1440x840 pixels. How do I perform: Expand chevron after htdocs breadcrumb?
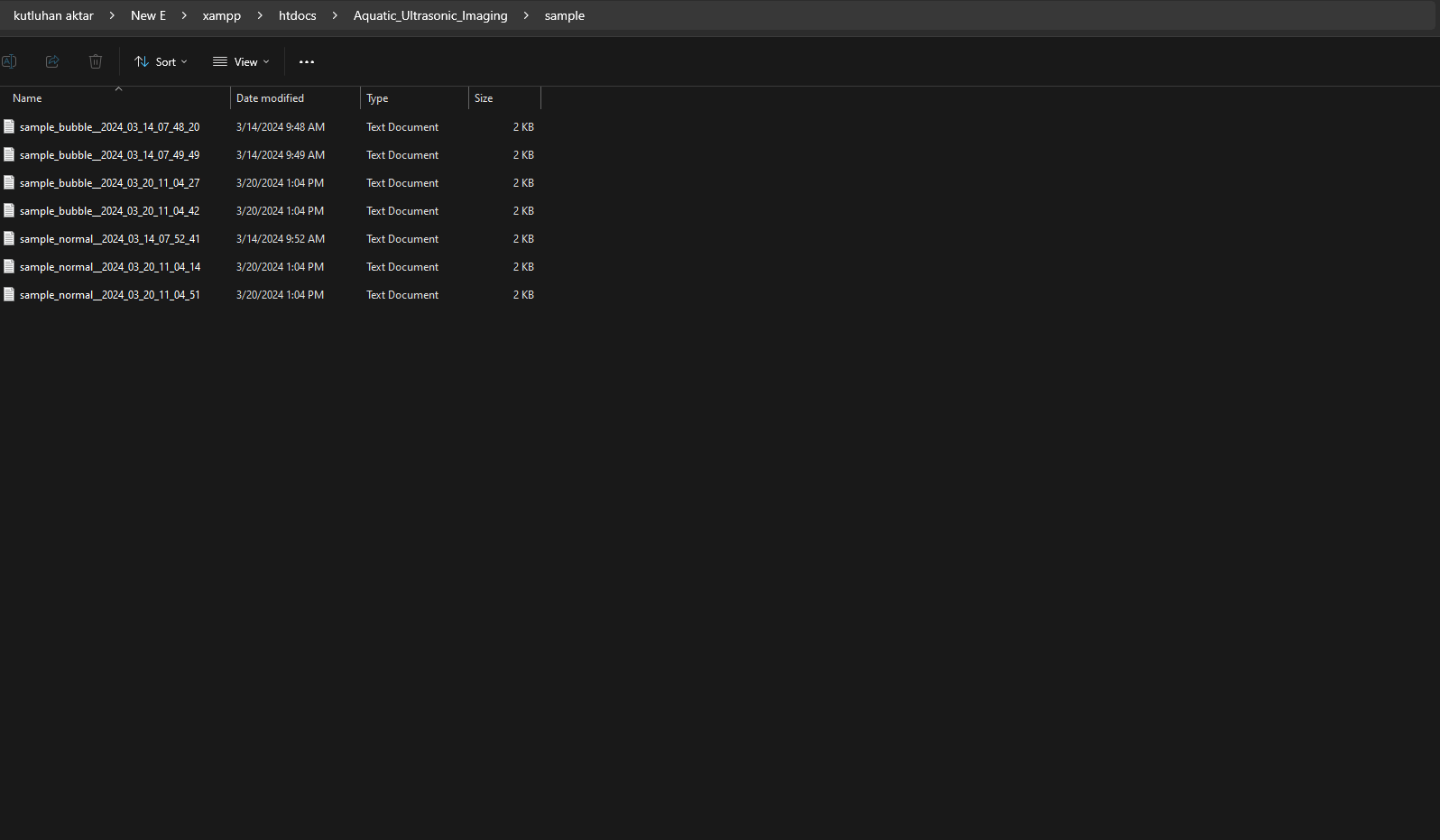(335, 15)
